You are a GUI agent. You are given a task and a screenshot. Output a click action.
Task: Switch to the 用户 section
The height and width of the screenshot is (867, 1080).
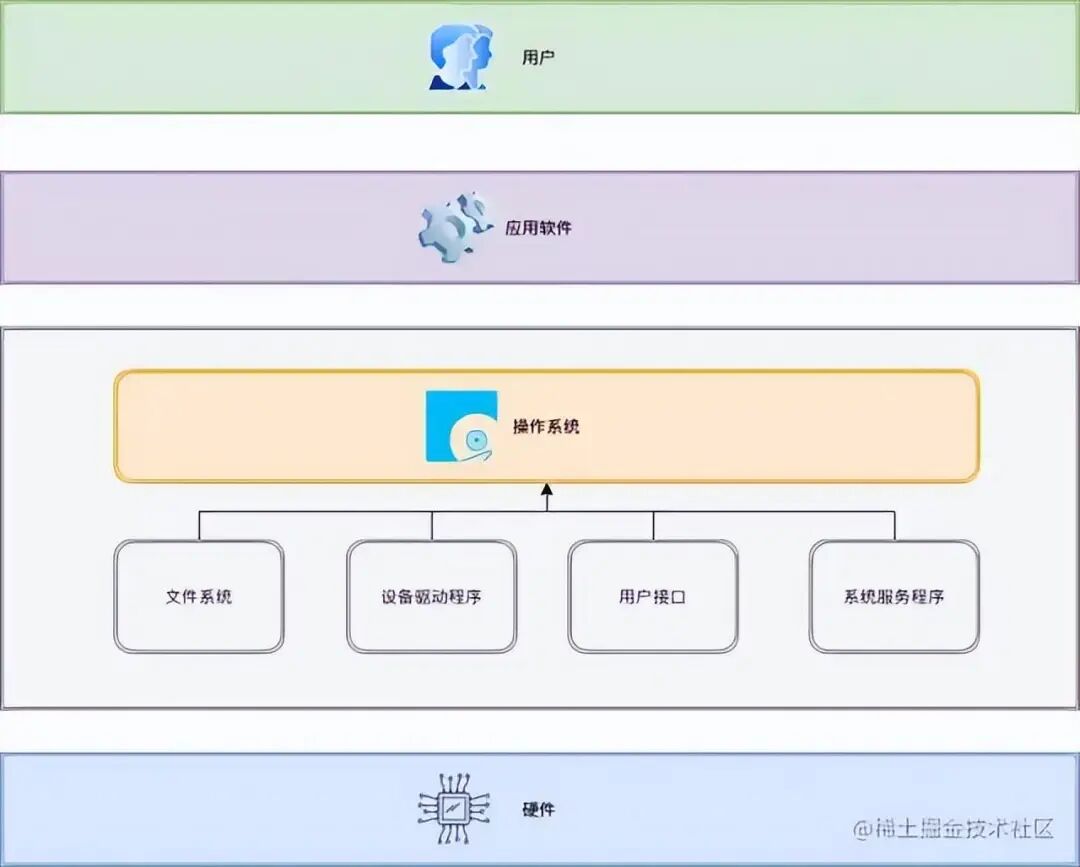(x=537, y=56)
